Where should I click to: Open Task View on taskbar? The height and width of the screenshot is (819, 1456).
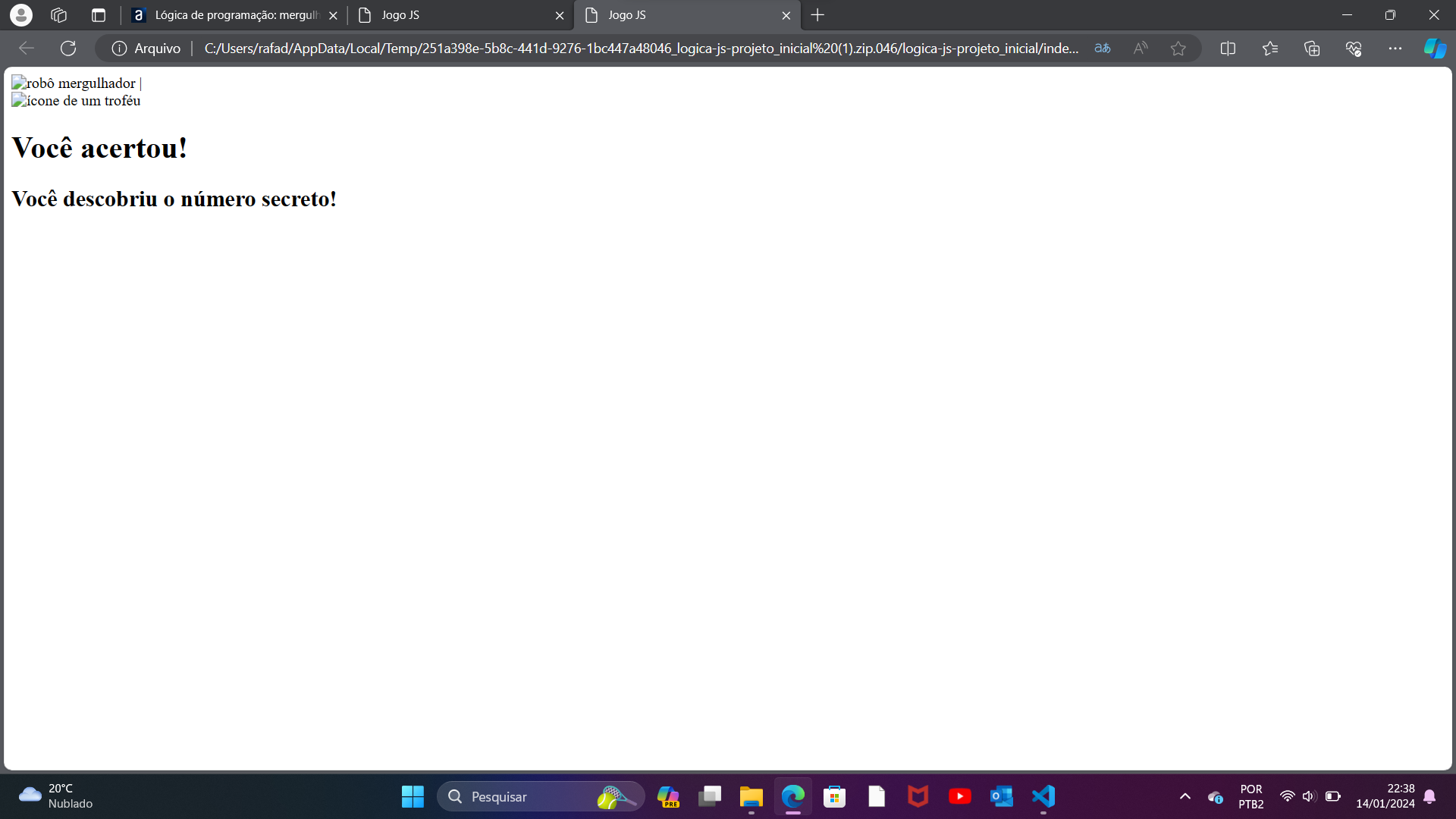click(x=710, y=796)
